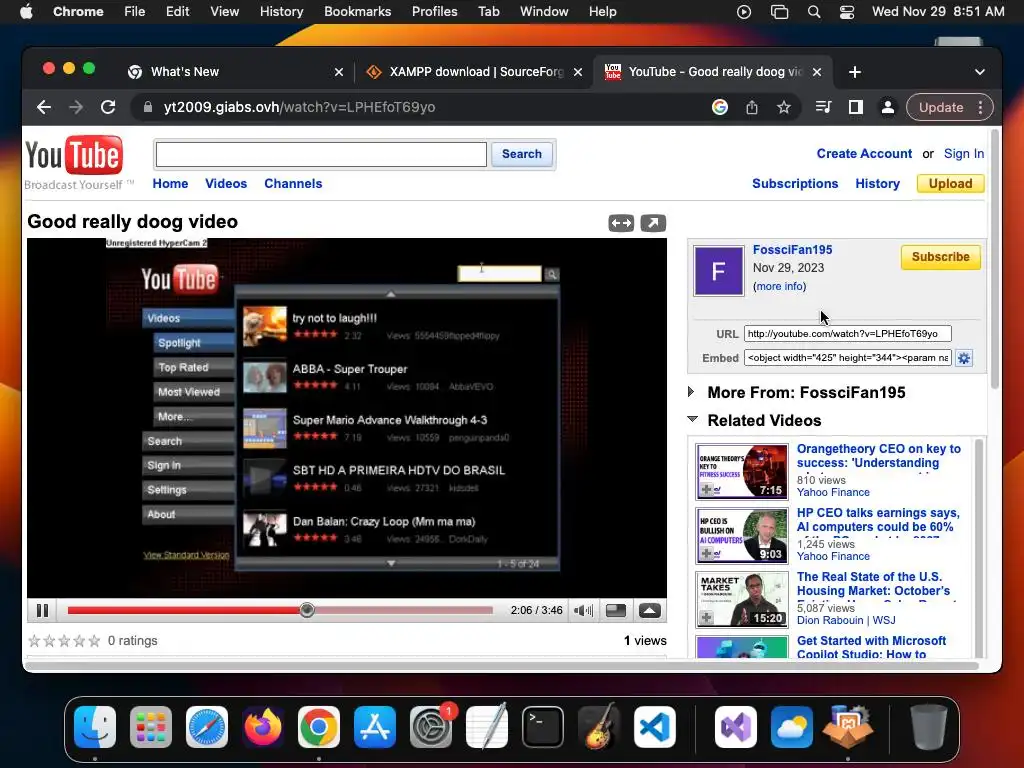Close the What's New tab
The image size is (1024, 768).
coord(338,72)
